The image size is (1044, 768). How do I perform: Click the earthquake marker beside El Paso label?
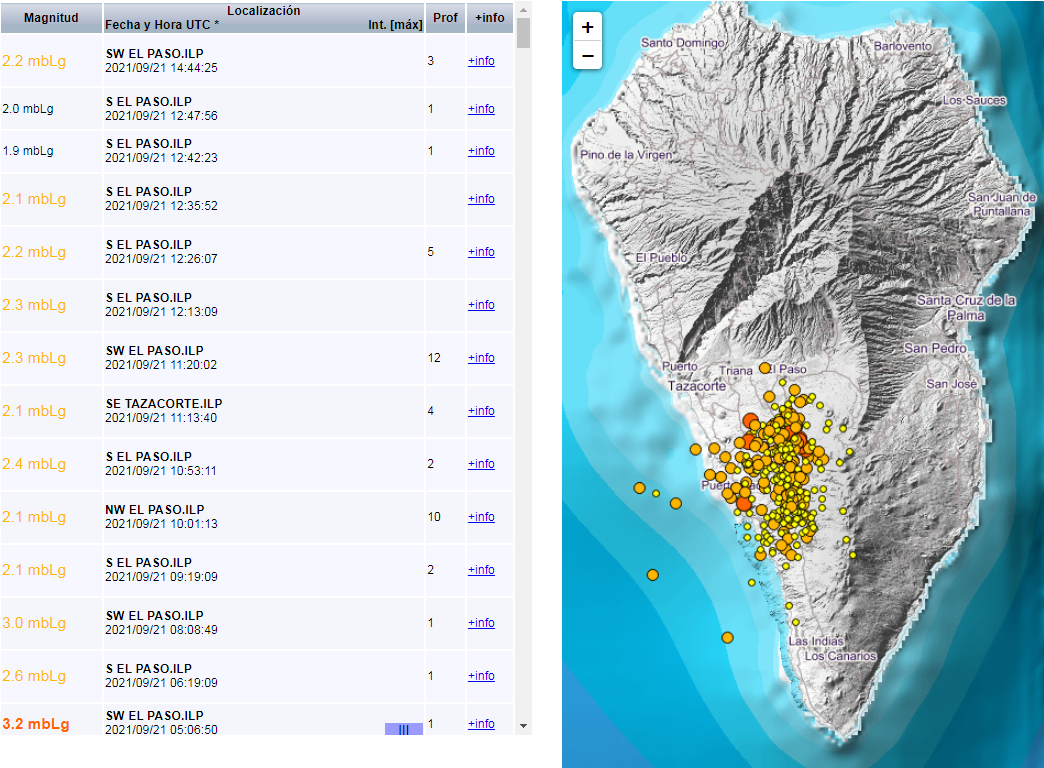[x=765, y=368]
